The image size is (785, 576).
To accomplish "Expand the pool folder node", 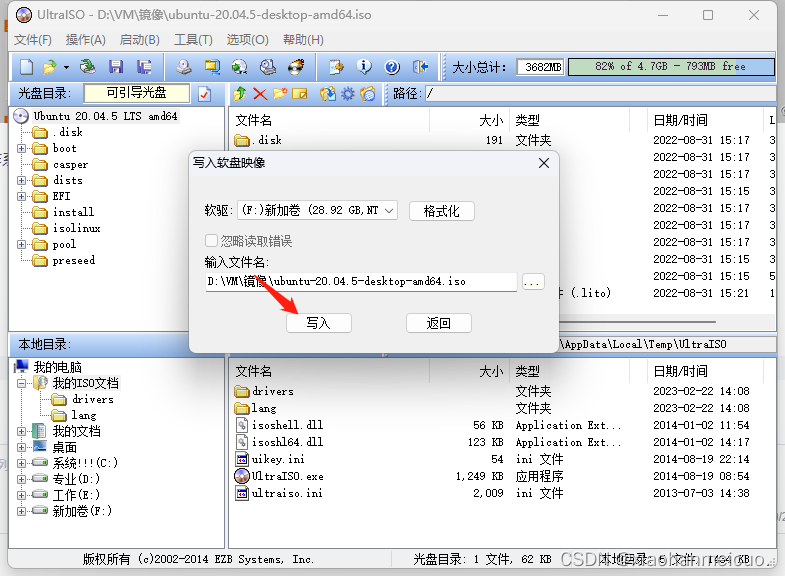I will [x=21, y=244].
